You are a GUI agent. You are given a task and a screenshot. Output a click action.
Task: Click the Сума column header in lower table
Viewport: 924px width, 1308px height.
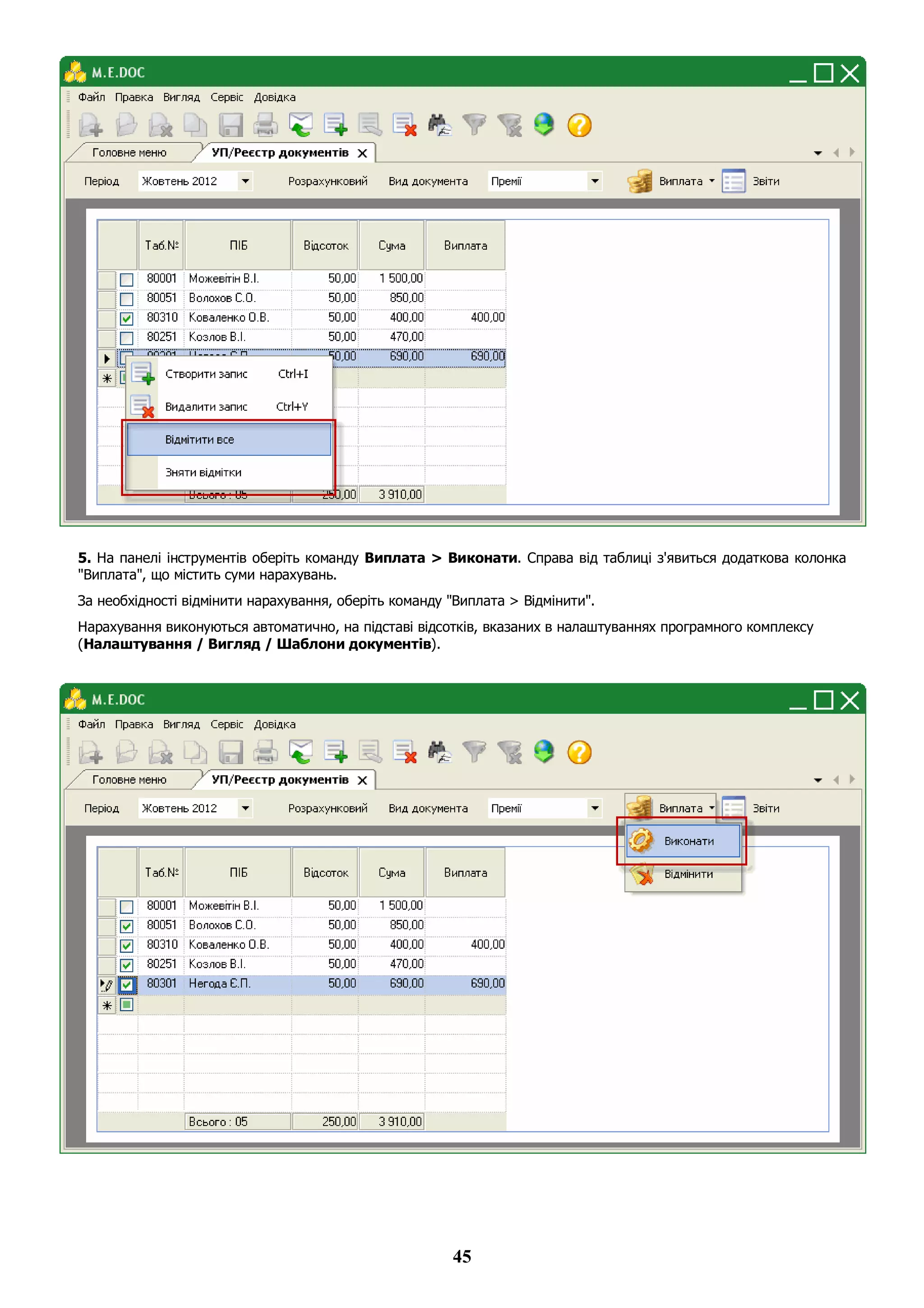point(392,872)
